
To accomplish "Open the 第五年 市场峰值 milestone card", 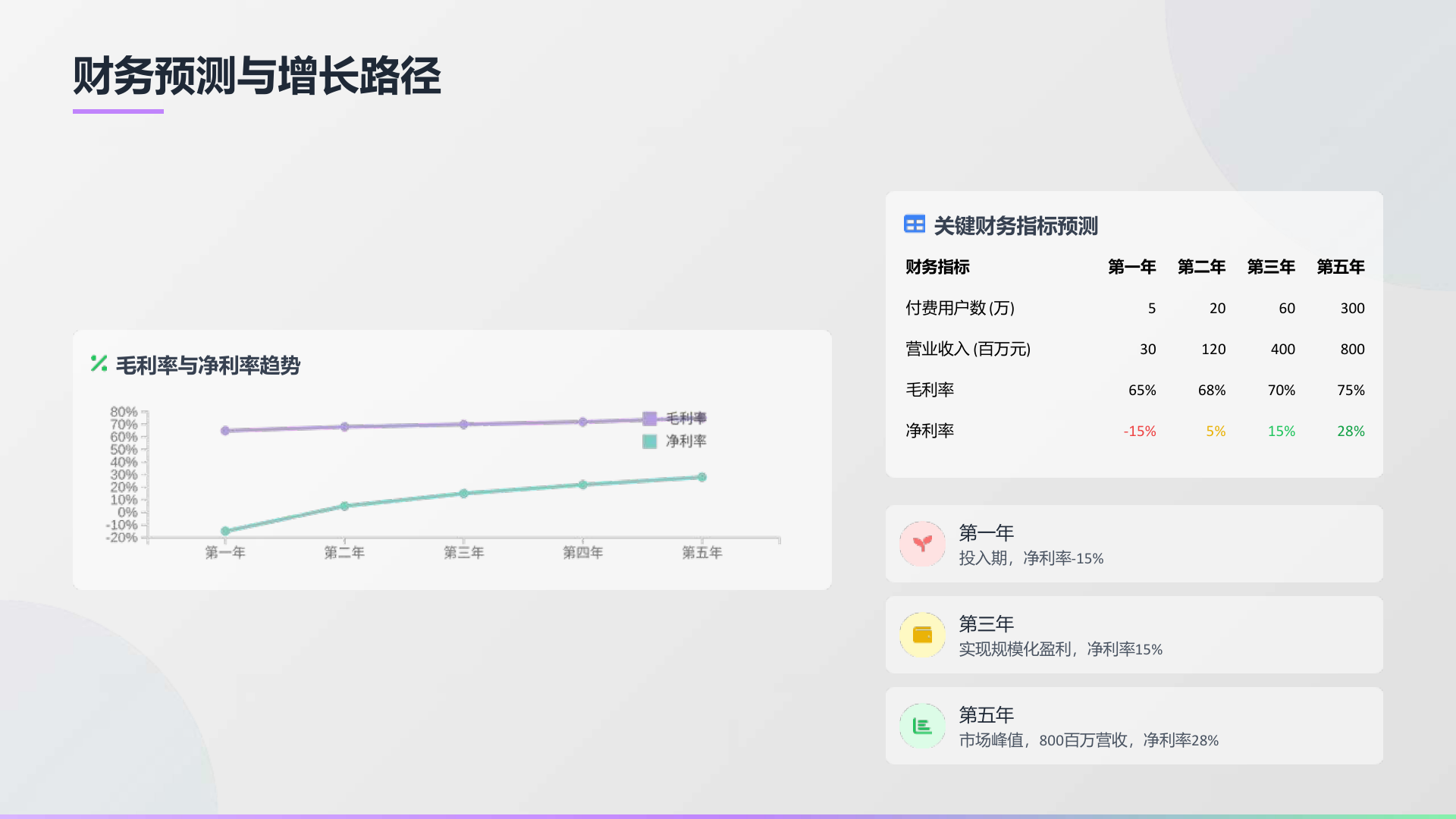I will pyautogui.click(x=1134, y=726).
